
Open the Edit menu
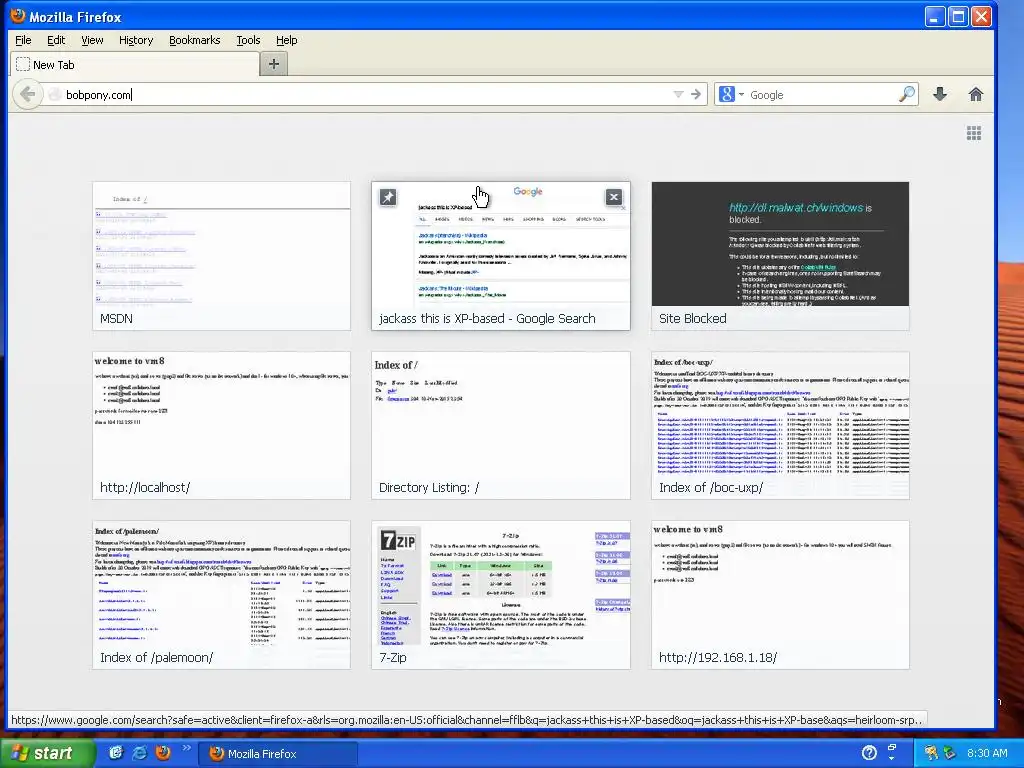(56, 40)
